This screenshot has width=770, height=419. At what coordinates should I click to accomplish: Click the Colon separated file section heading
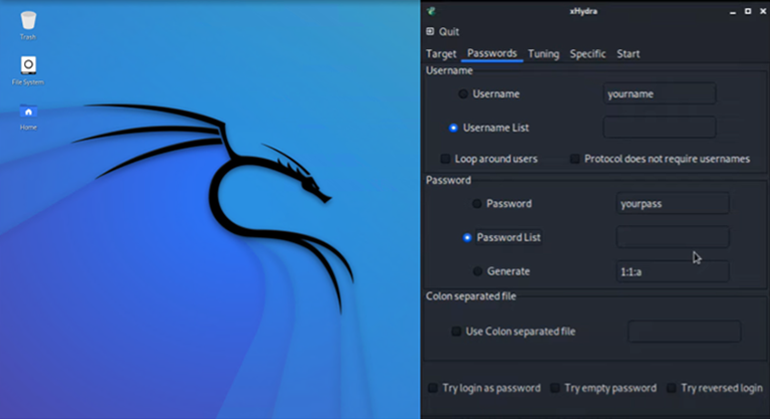coord(471,296)
